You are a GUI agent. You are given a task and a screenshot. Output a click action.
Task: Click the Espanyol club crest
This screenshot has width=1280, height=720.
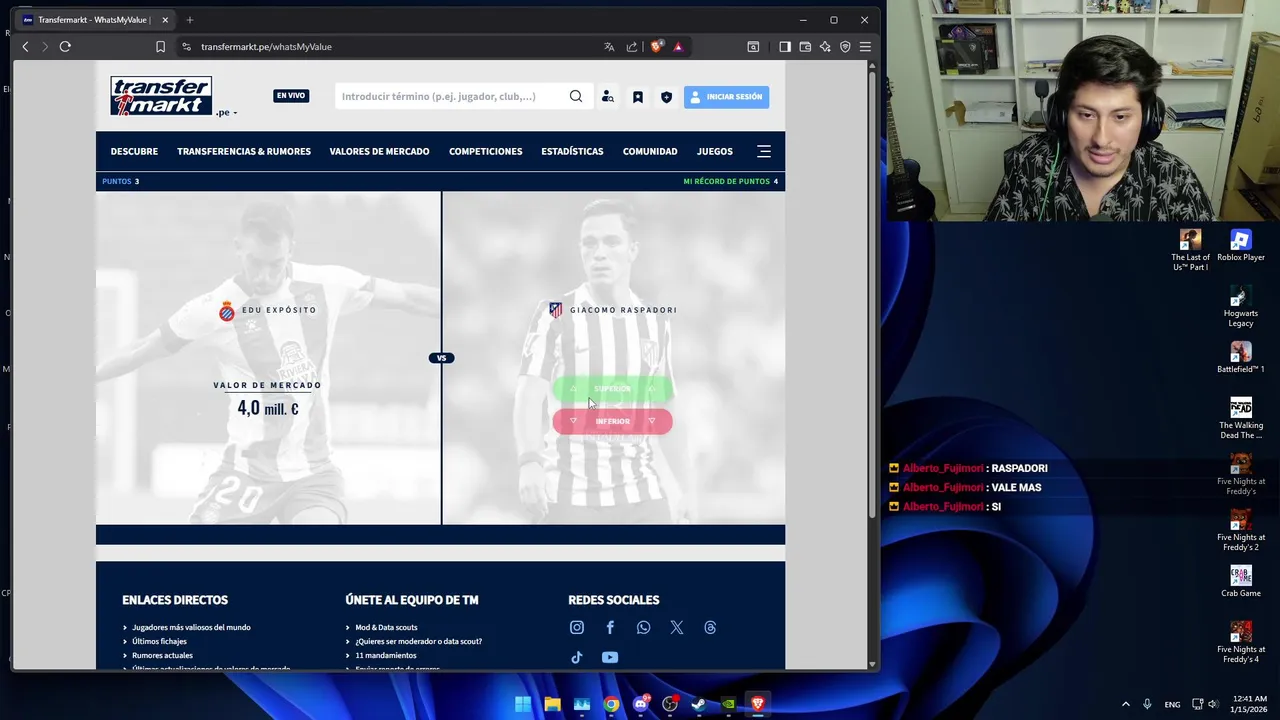227,311
